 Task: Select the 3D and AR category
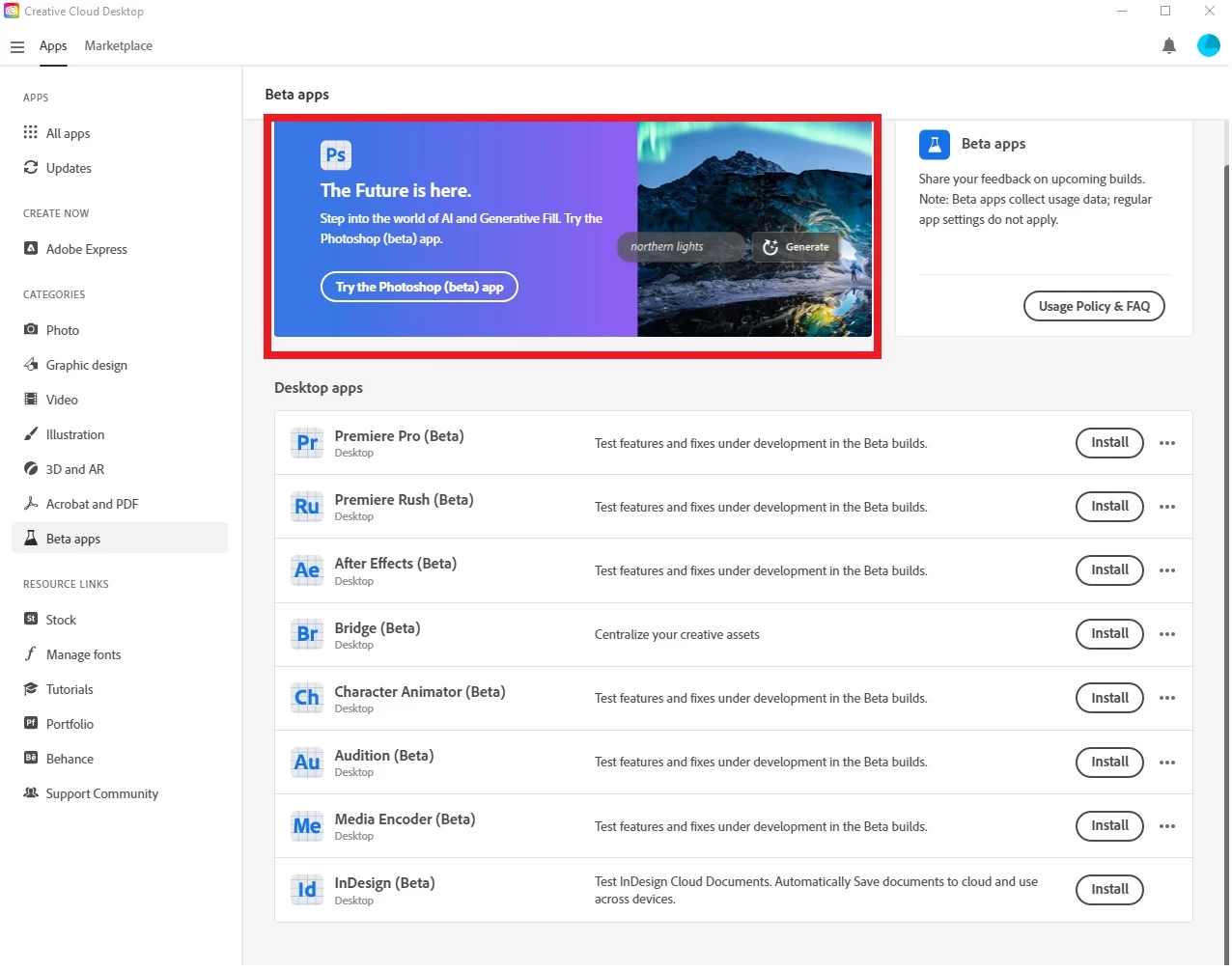pos(120,469)
